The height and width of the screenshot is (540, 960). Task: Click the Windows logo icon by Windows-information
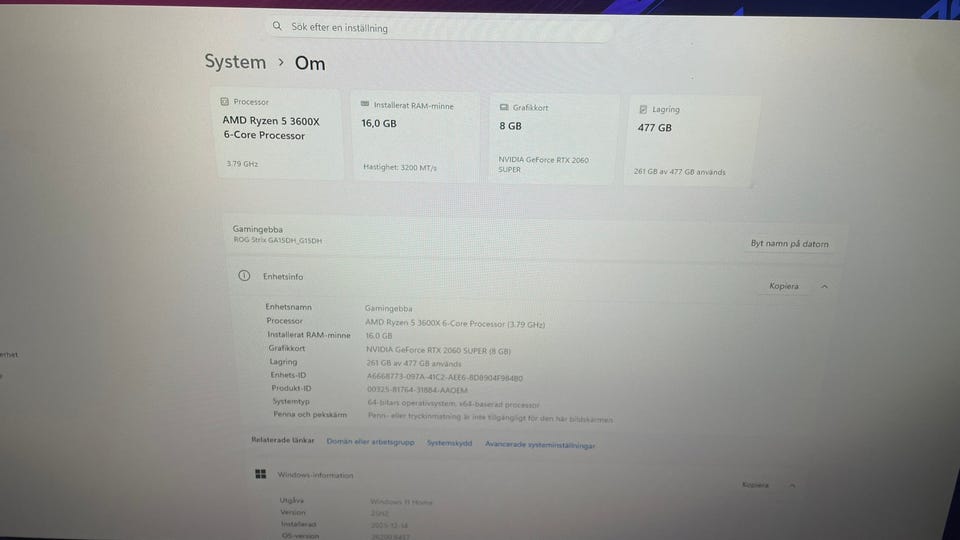[x=260, y=474]
